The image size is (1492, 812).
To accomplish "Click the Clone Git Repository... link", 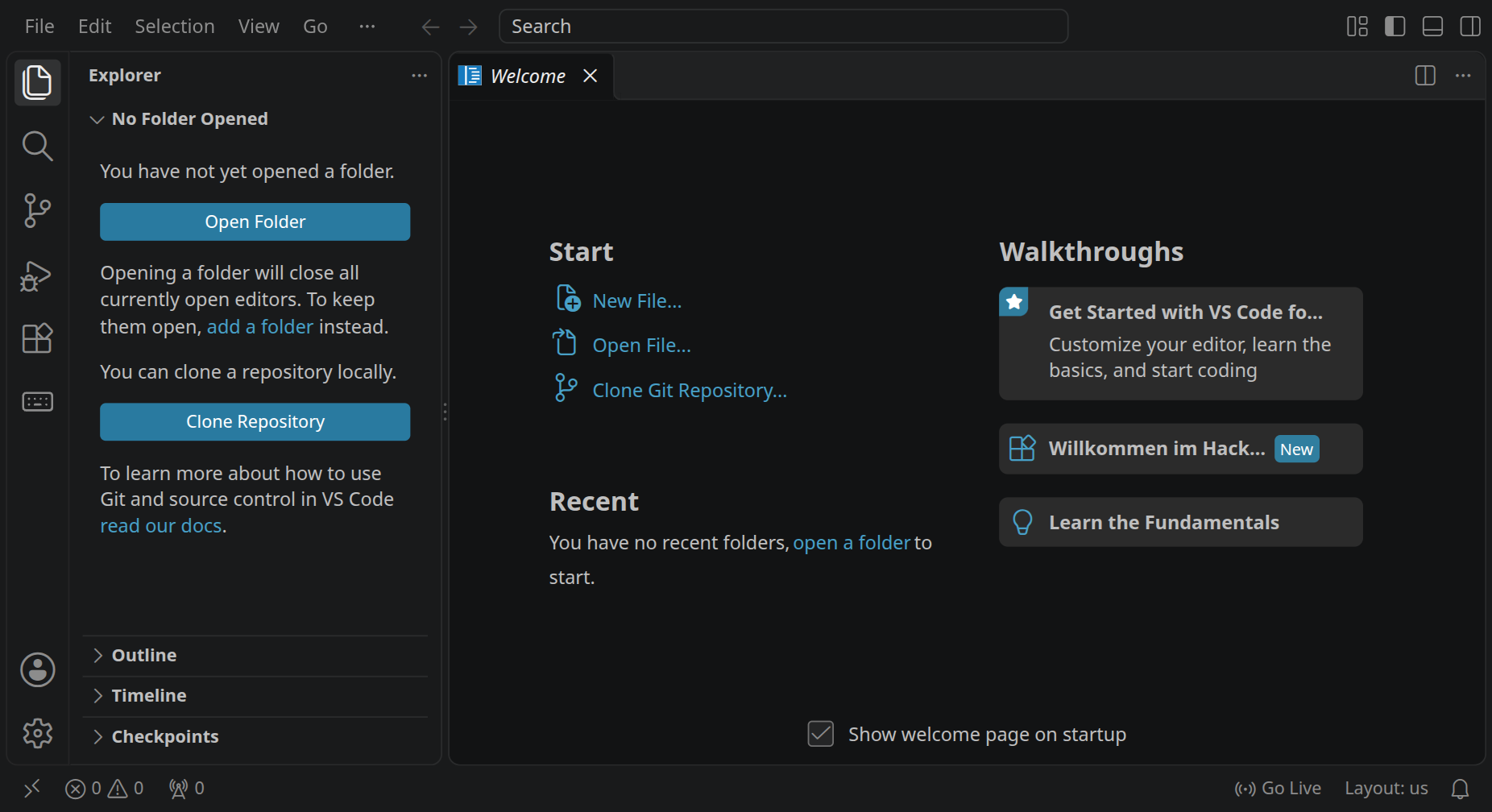I will (671, 390).
